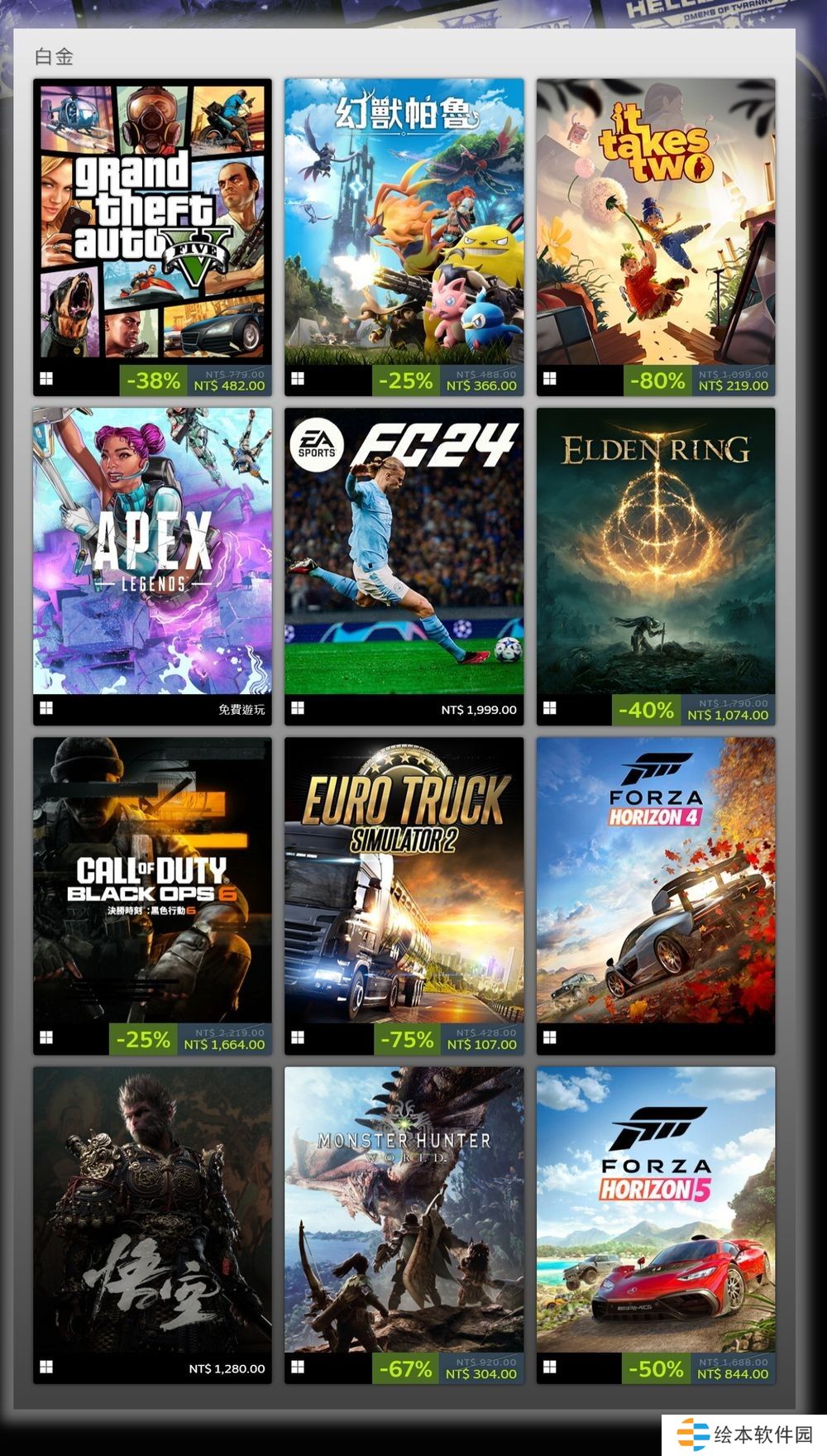Click the -80% discount on It Takes Two

point(657,381)
